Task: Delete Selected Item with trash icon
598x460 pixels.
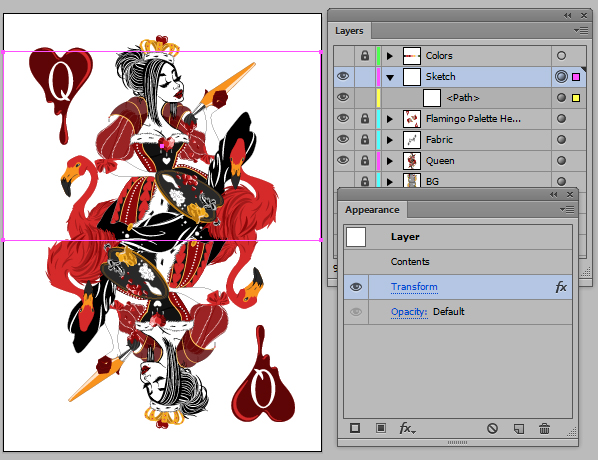Action: [x=544, y=428]
